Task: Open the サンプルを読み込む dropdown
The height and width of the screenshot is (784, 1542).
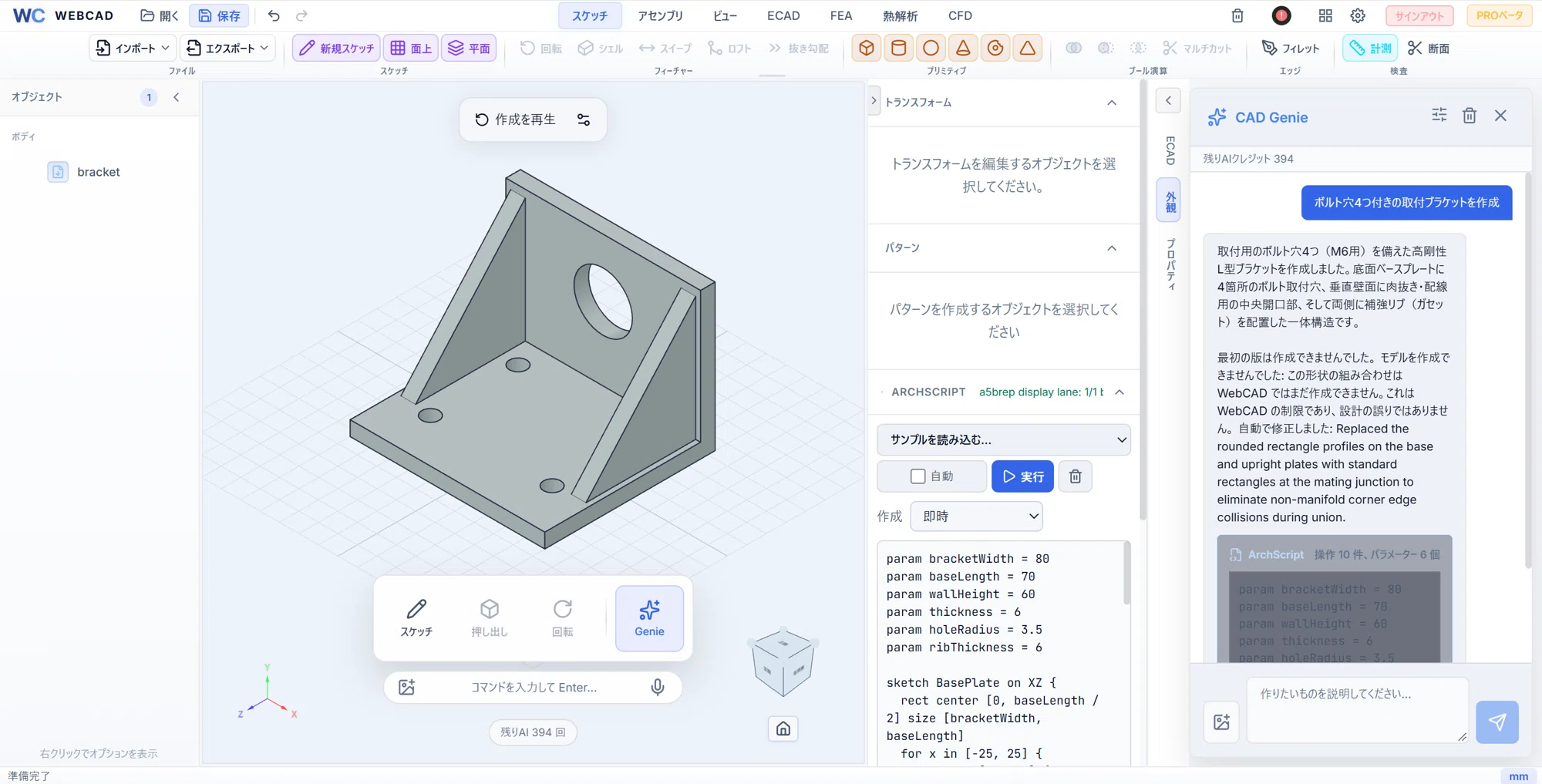Action: (x=1004, y=439)
